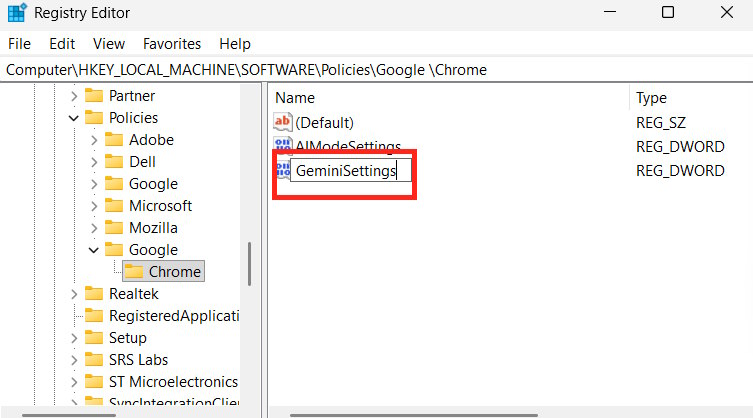Expand the Adobe key chevron
This screenshot has height=418, width=753.
click(x=94, y=140)
